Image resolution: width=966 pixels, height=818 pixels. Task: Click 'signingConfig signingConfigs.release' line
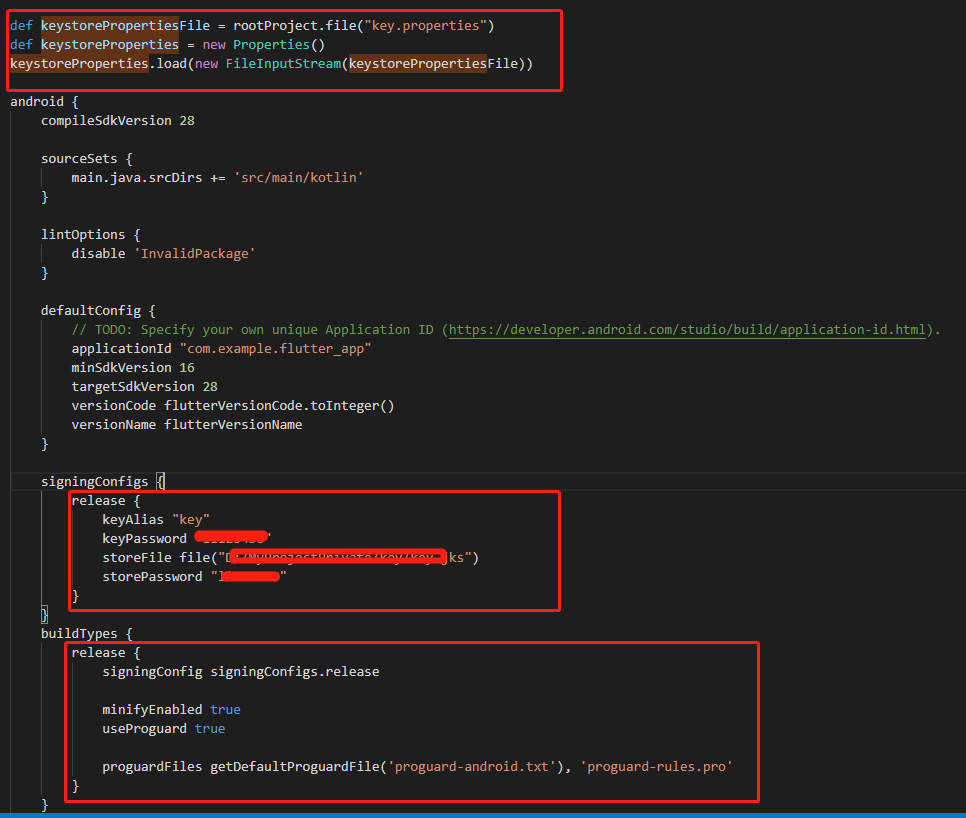pos(241,671)
